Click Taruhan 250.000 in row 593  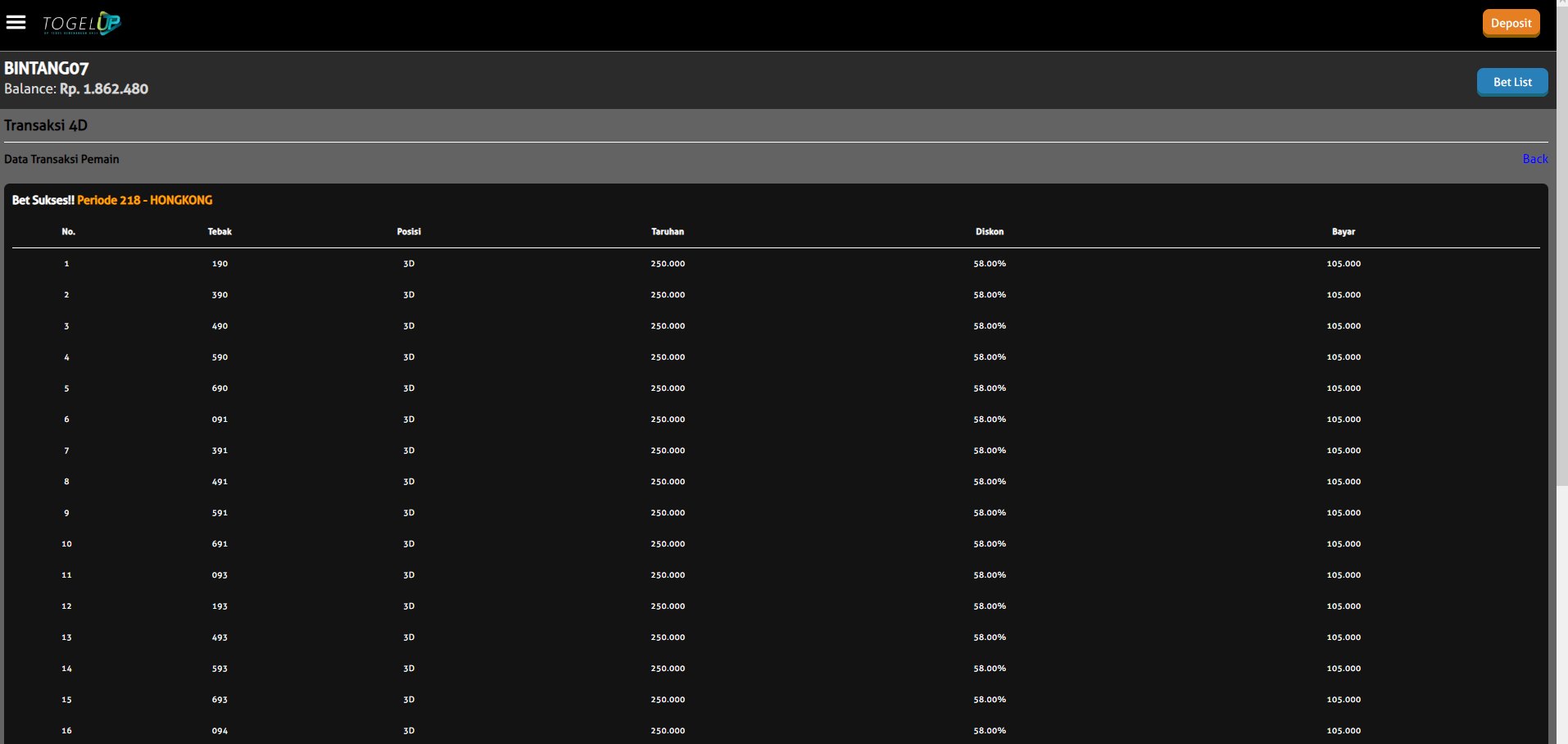[x=668, y=669]
